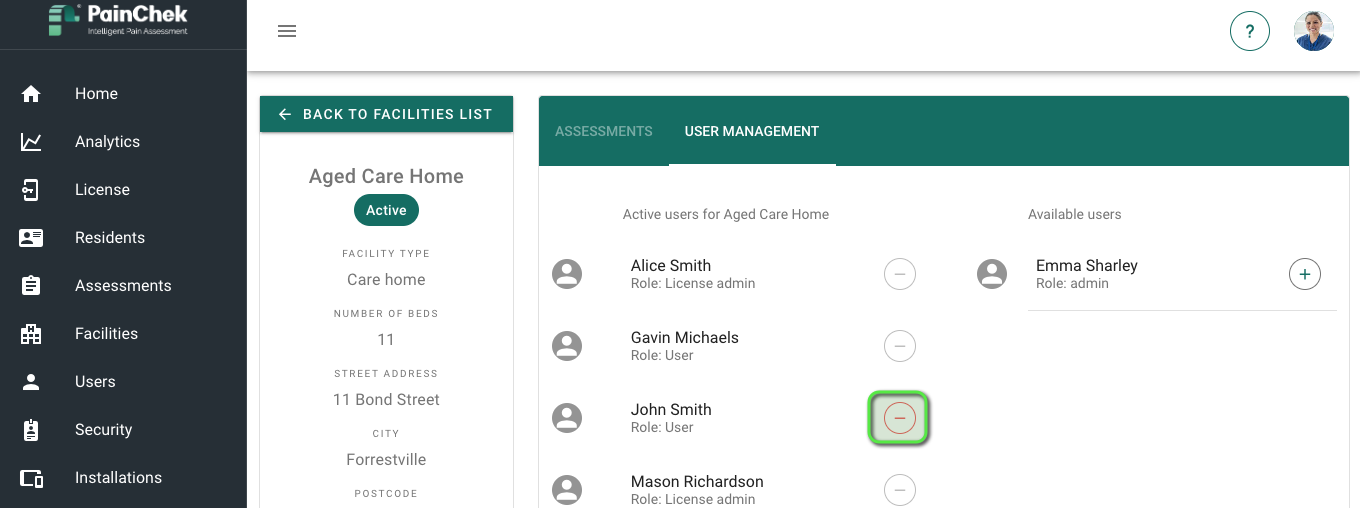This screenshot has height=508, width=1360.
Task: Remove Gavin Michaels with minus button
Action: 900,346
